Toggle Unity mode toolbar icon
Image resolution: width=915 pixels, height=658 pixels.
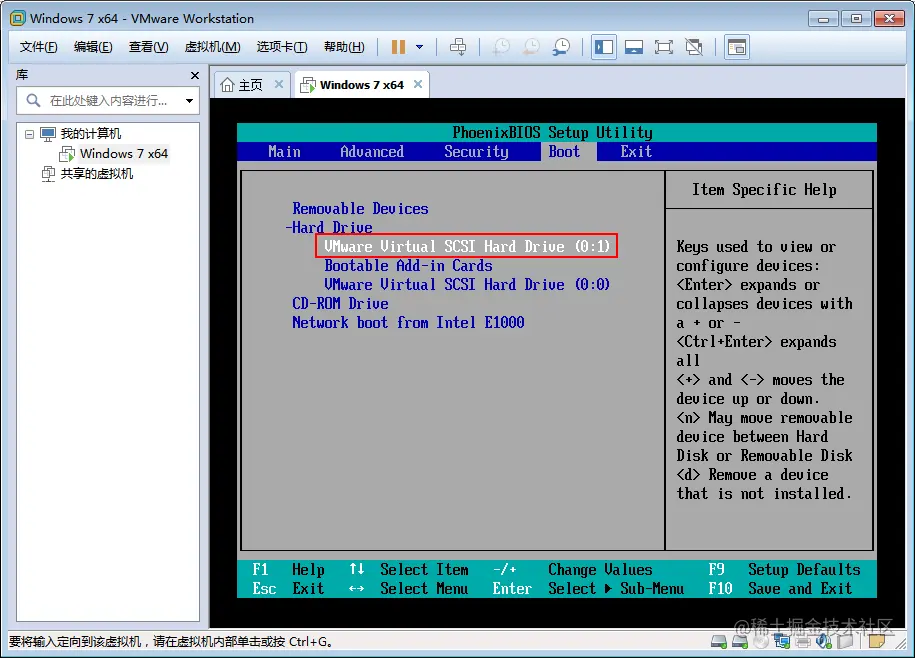(x=694, y=47)
